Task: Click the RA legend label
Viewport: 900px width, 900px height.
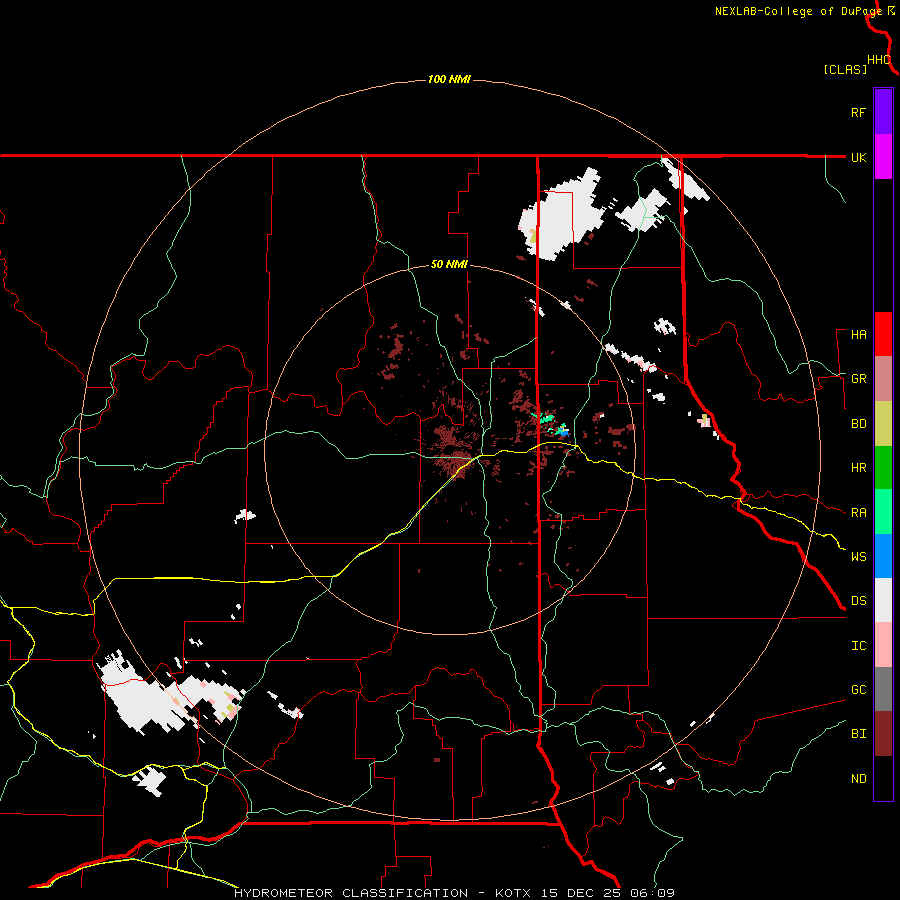Action: click(858, 513)
